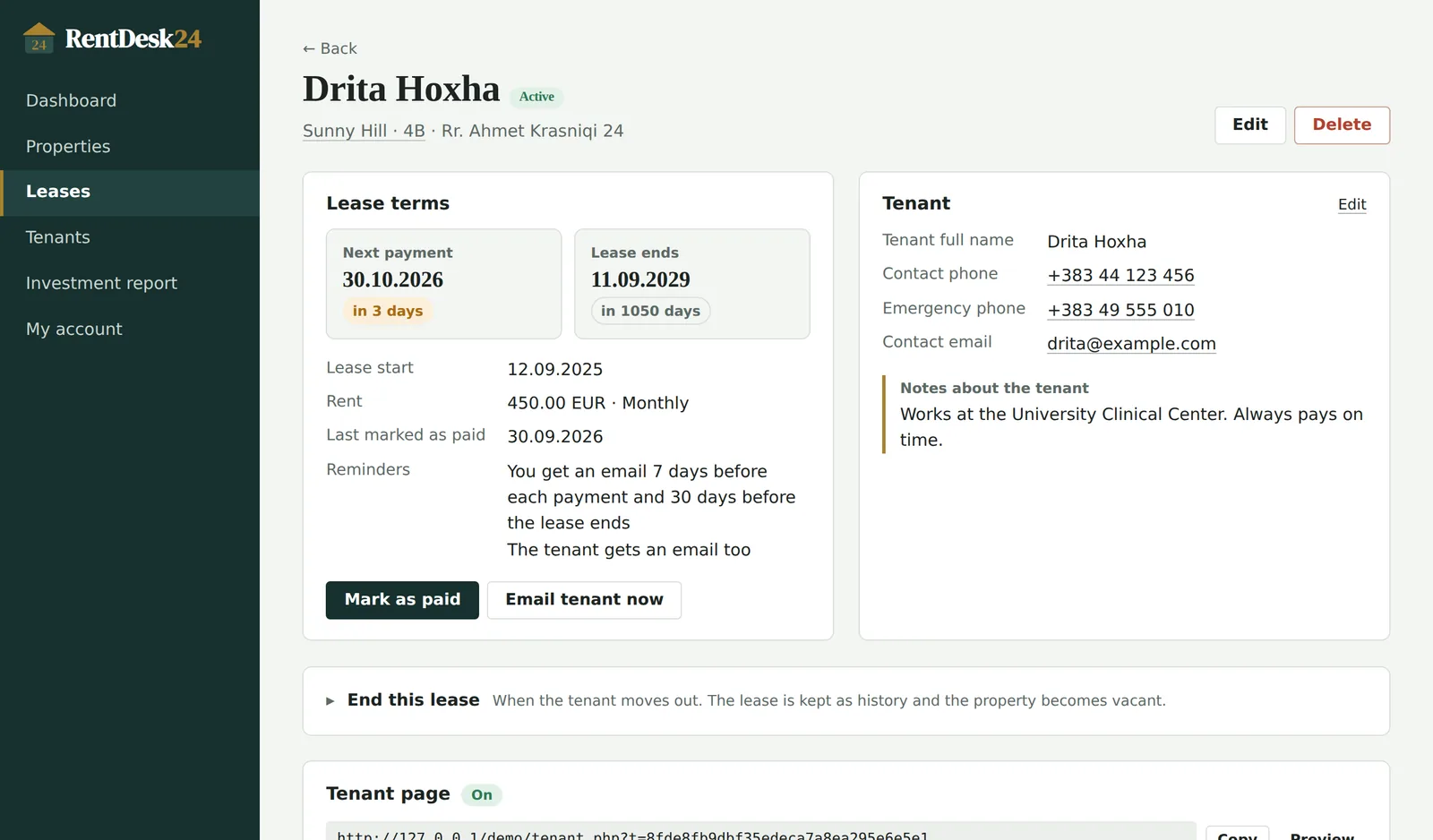Click the Drita Hoxha page heading

[x=401, y=89]
